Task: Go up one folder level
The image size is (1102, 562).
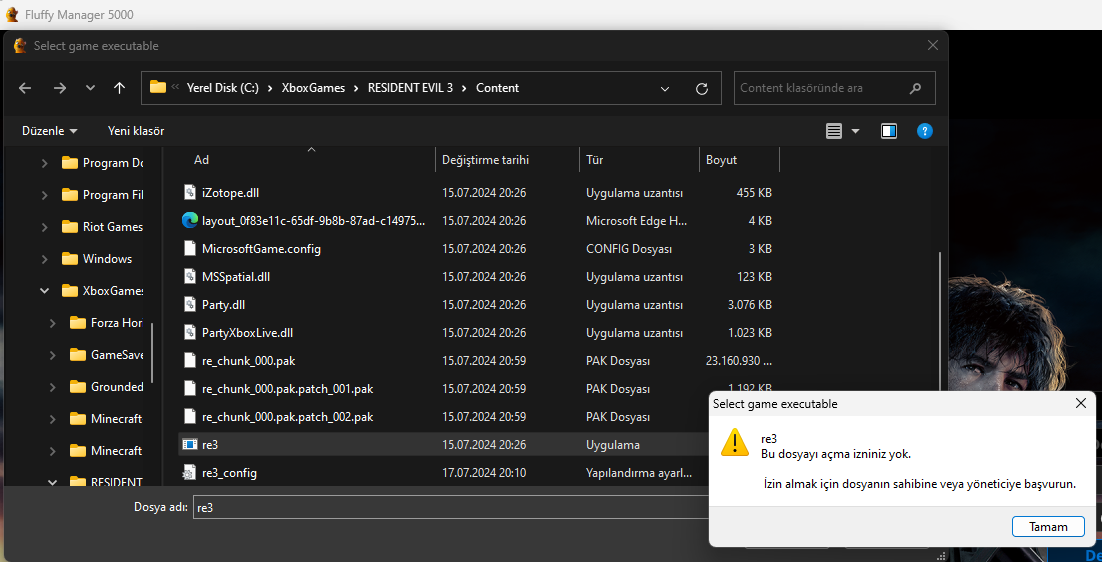Action: coord(119,88)
